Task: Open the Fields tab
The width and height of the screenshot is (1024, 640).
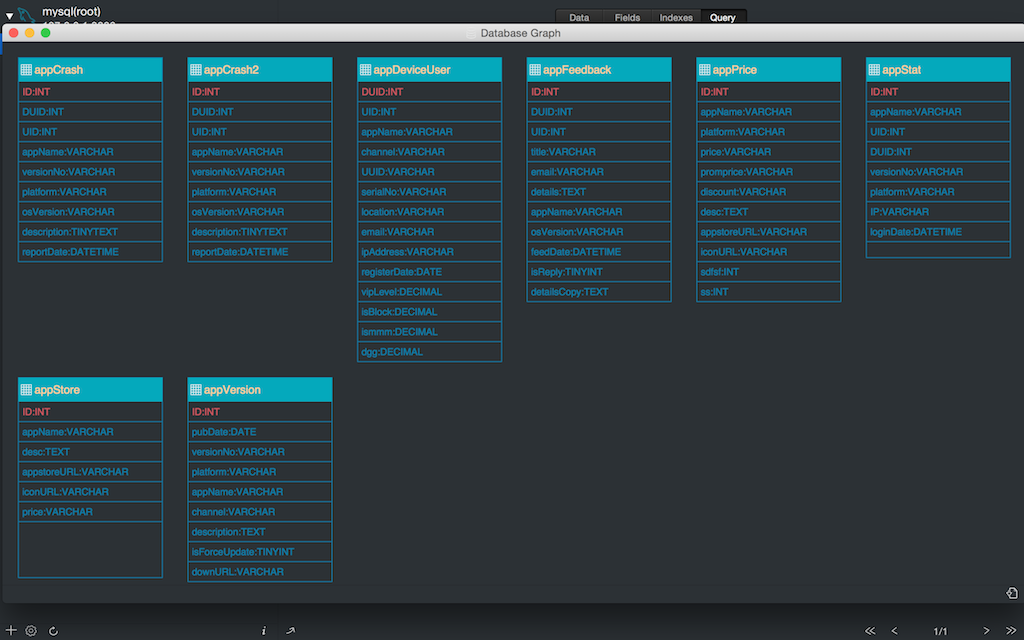Action: pos(627,17)
